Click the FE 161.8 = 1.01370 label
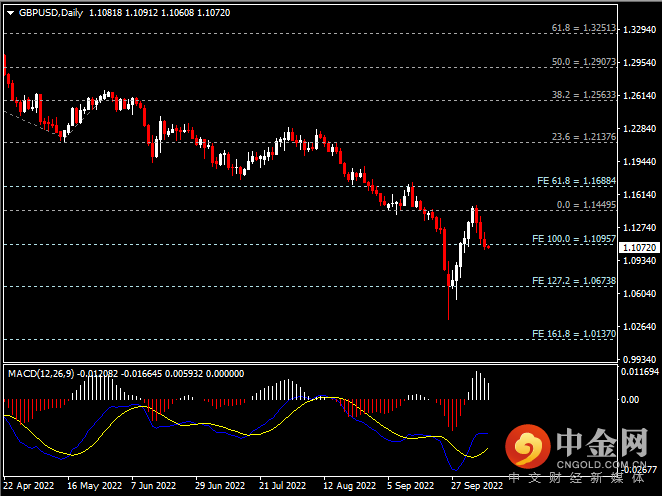The image size is (662, 496). coord(574,334)
